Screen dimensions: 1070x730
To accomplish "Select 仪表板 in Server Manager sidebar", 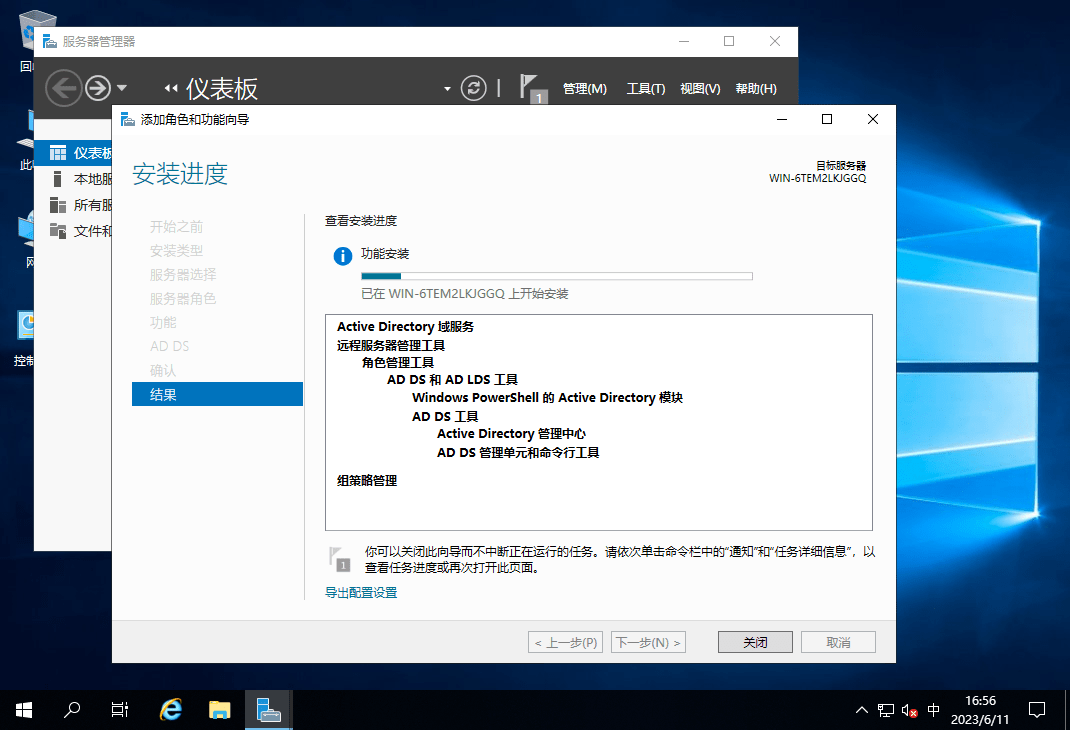I will 74,153.
